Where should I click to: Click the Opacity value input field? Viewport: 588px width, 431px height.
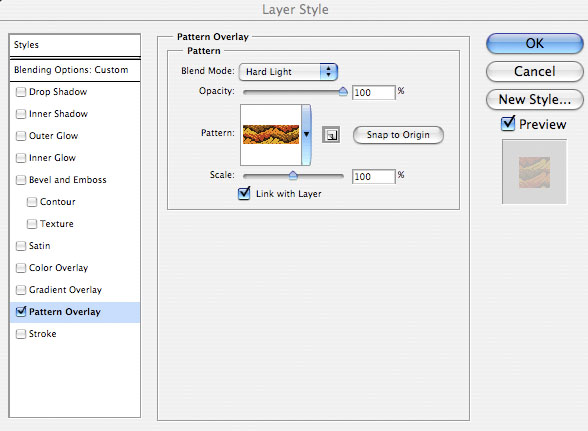374,92
